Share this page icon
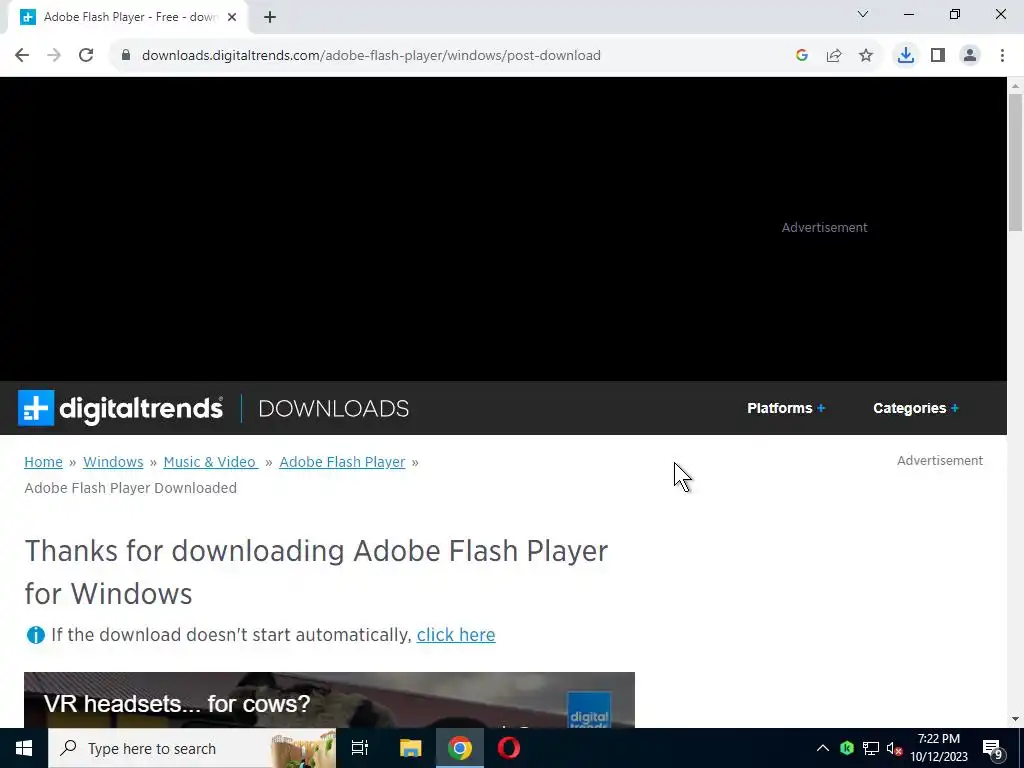Screen dimensions: 1024x768 (x=834, y=56)
